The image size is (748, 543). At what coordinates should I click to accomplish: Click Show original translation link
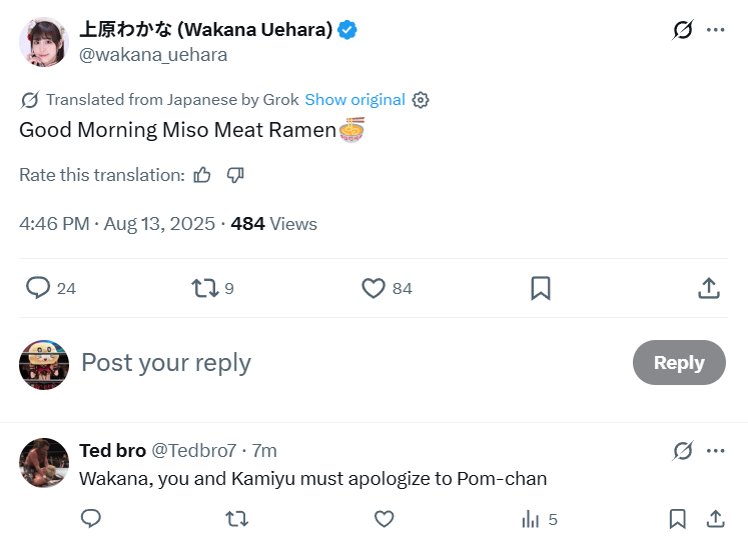[x=355, y=100]
